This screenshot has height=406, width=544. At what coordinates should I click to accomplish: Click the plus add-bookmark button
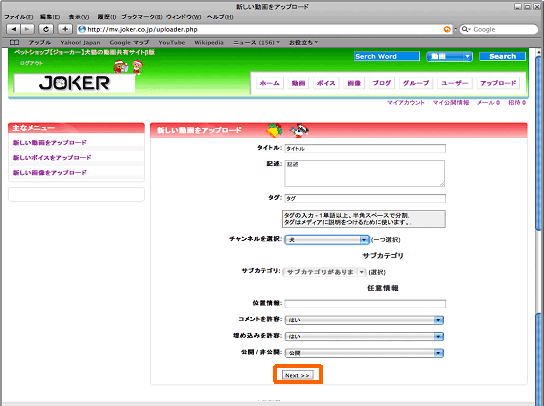(x=65, y=29)
